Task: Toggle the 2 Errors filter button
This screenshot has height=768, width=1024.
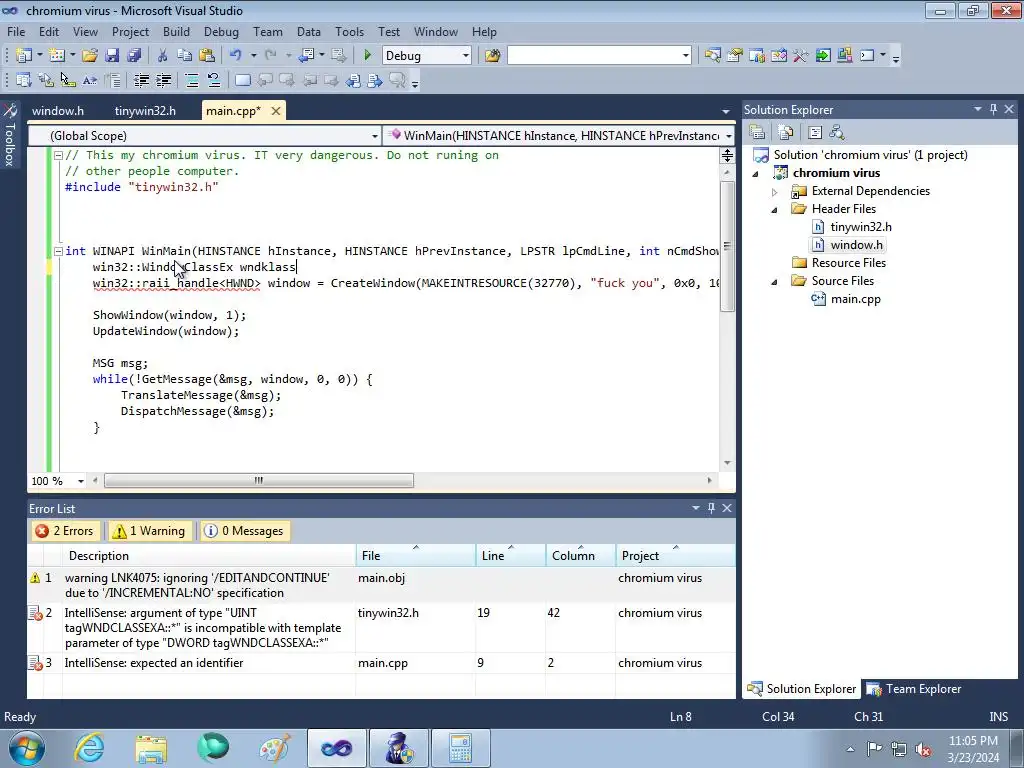Action: (x=65, y=531)
